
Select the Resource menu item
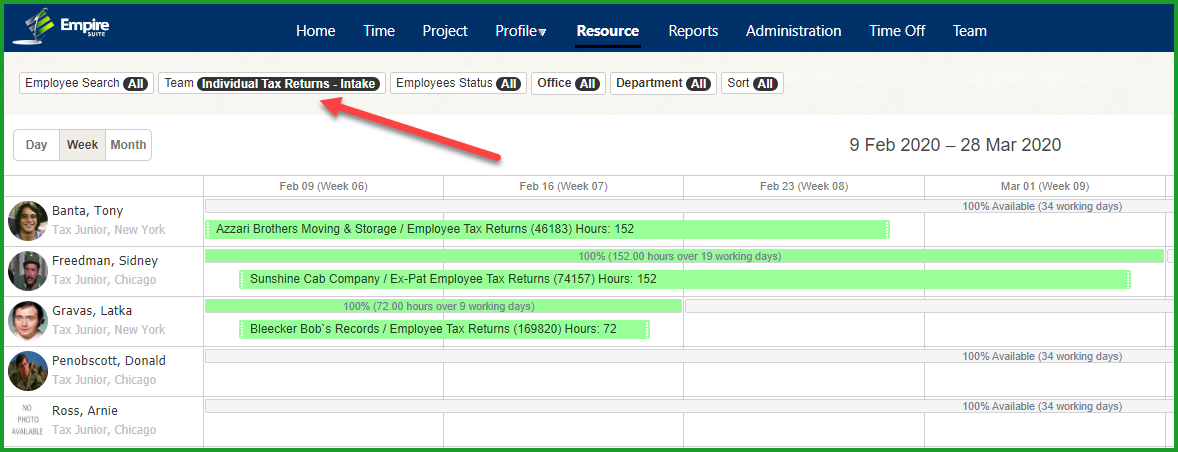[608, 31]
